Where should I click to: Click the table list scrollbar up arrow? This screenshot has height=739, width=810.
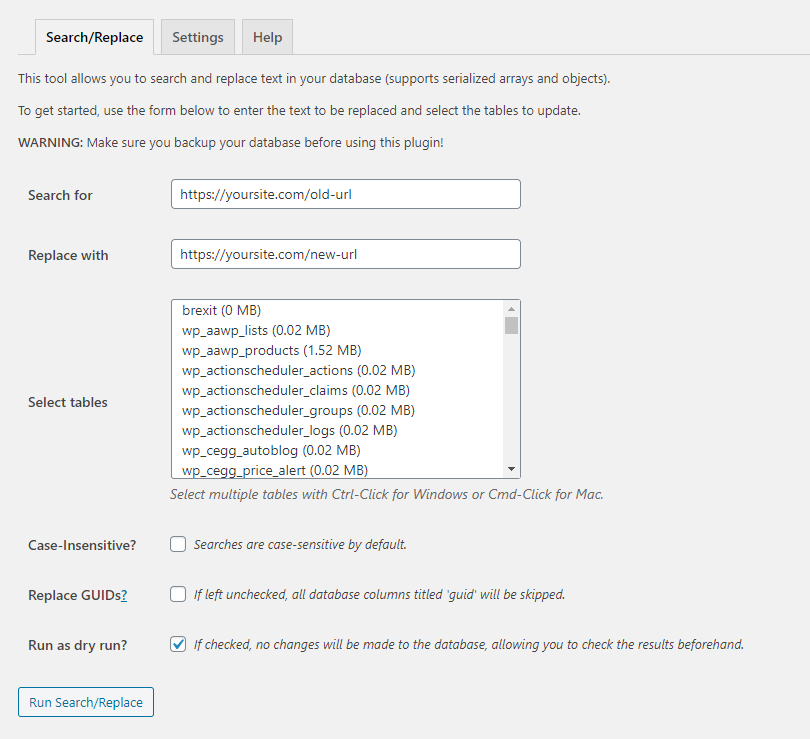click(511, 308)
